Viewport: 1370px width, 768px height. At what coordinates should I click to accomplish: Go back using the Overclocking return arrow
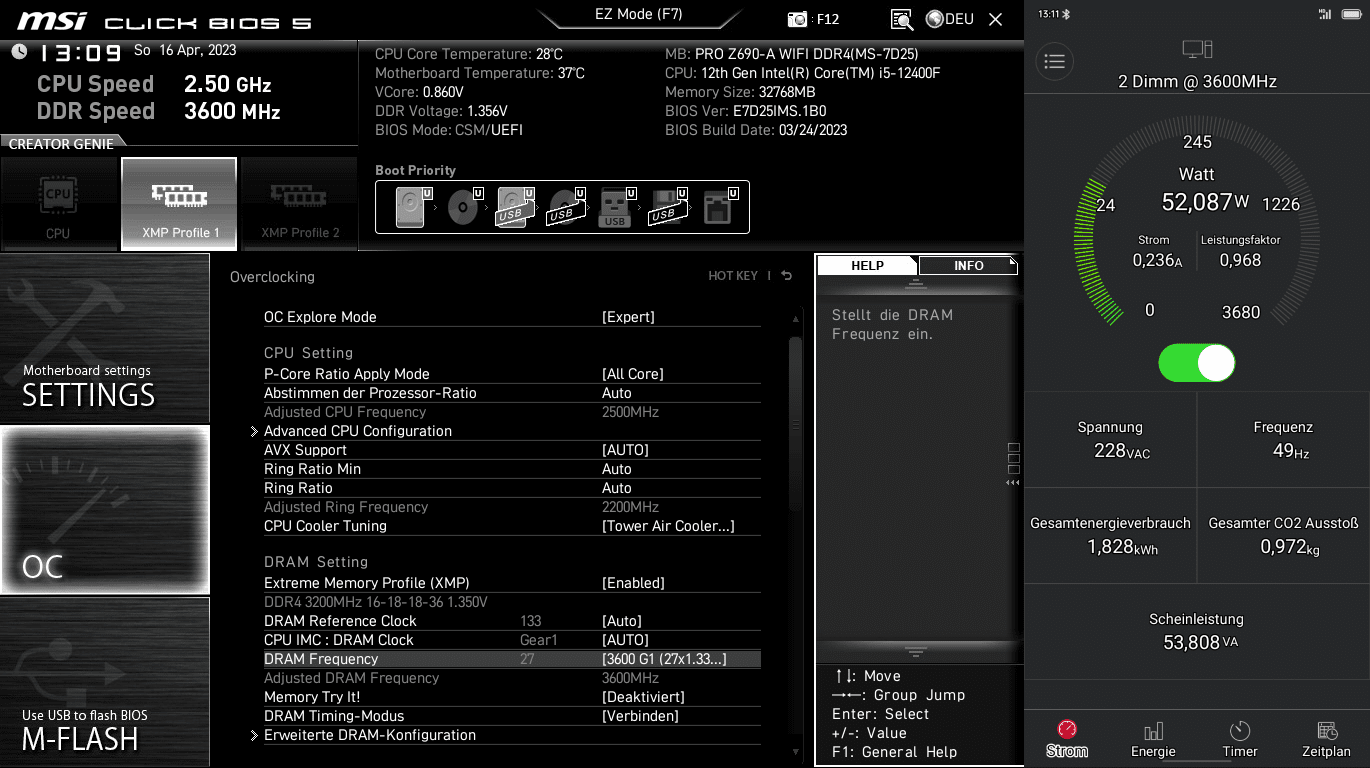pos(787,276)
